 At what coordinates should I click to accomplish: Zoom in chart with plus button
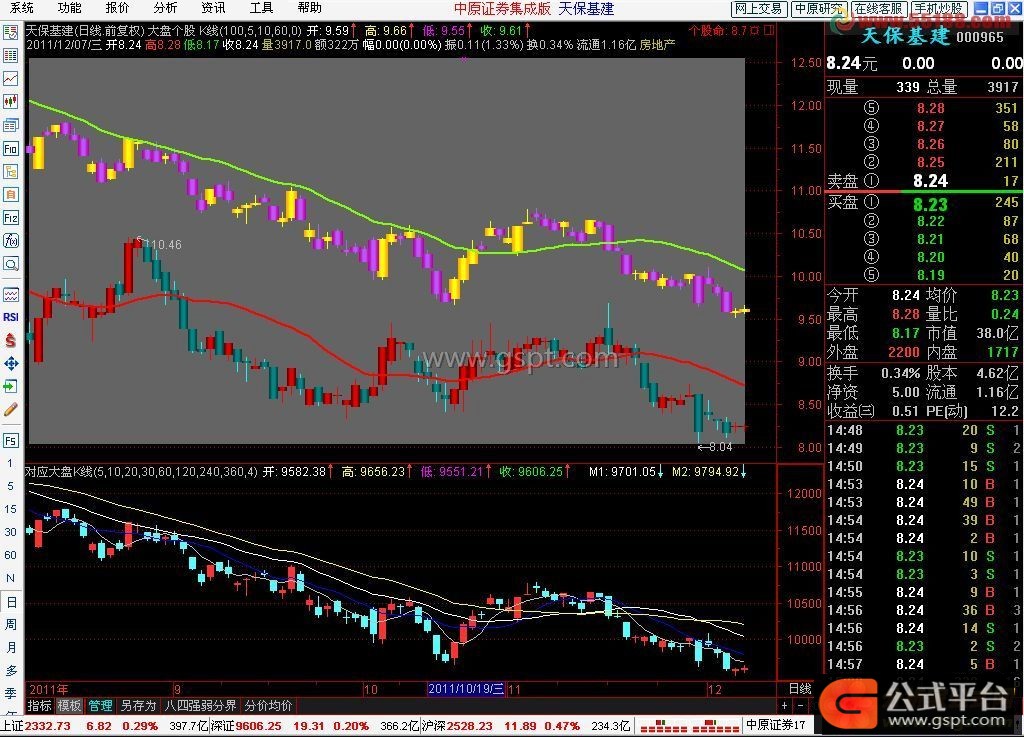[784, 706]
